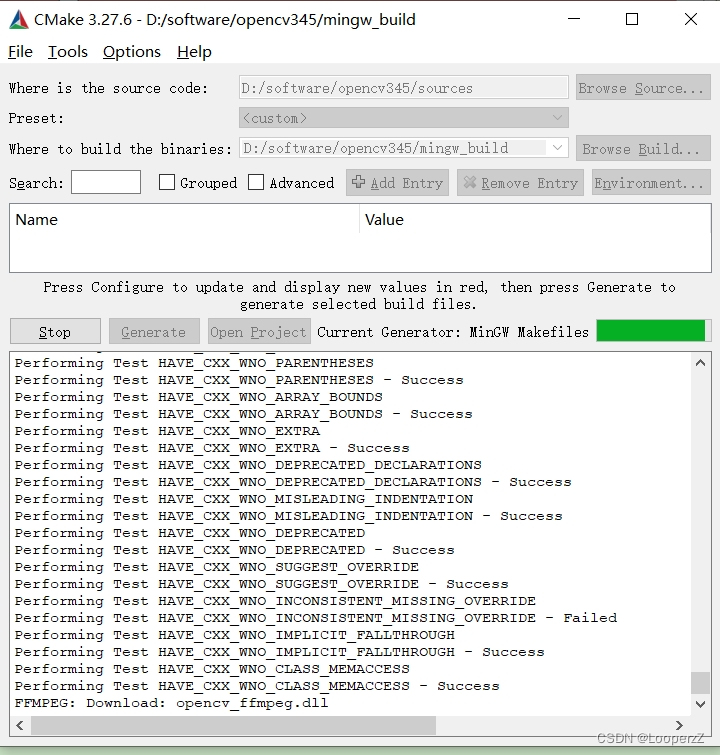Click the X icon on Remove Entry
The image size is (720, 755).
[470, 182]
